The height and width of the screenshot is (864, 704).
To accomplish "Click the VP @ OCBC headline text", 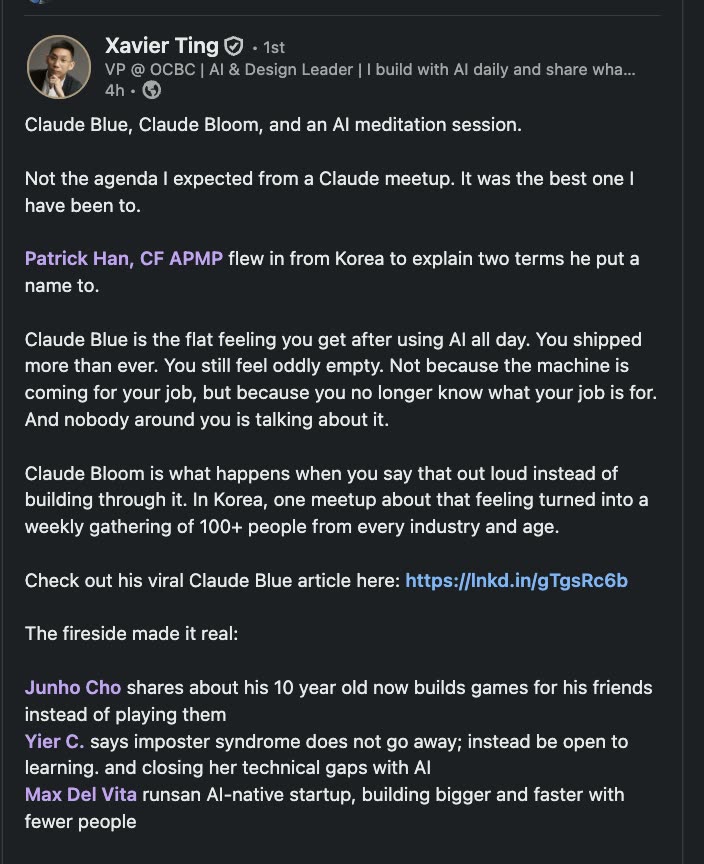I will [370, 69].
